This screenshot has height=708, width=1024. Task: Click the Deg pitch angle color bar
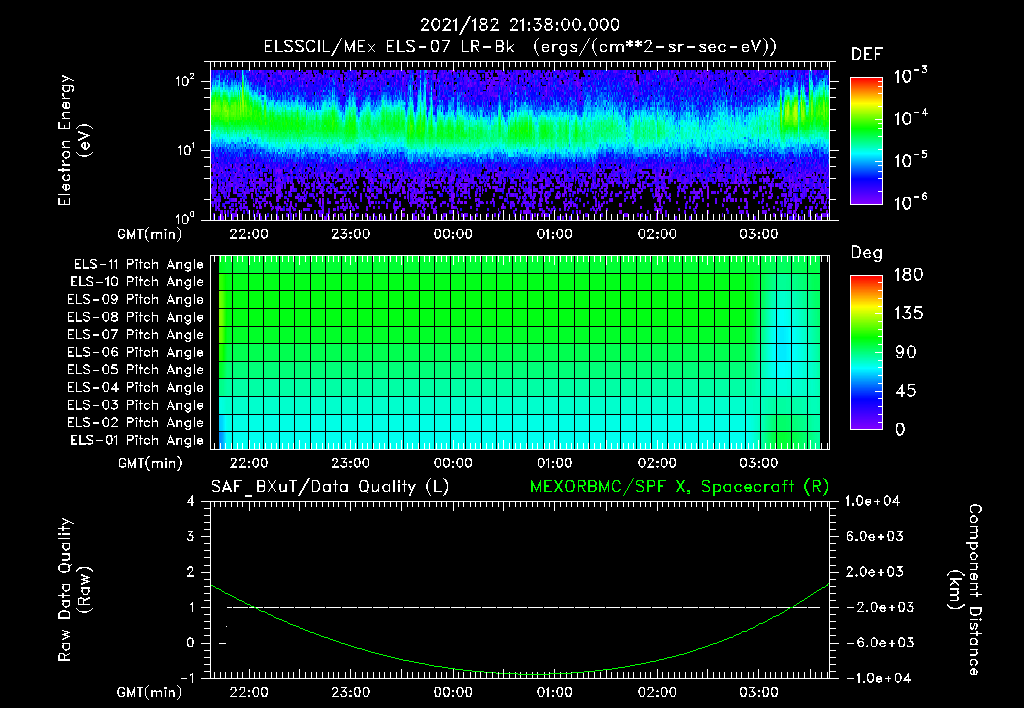pos(866,352)
